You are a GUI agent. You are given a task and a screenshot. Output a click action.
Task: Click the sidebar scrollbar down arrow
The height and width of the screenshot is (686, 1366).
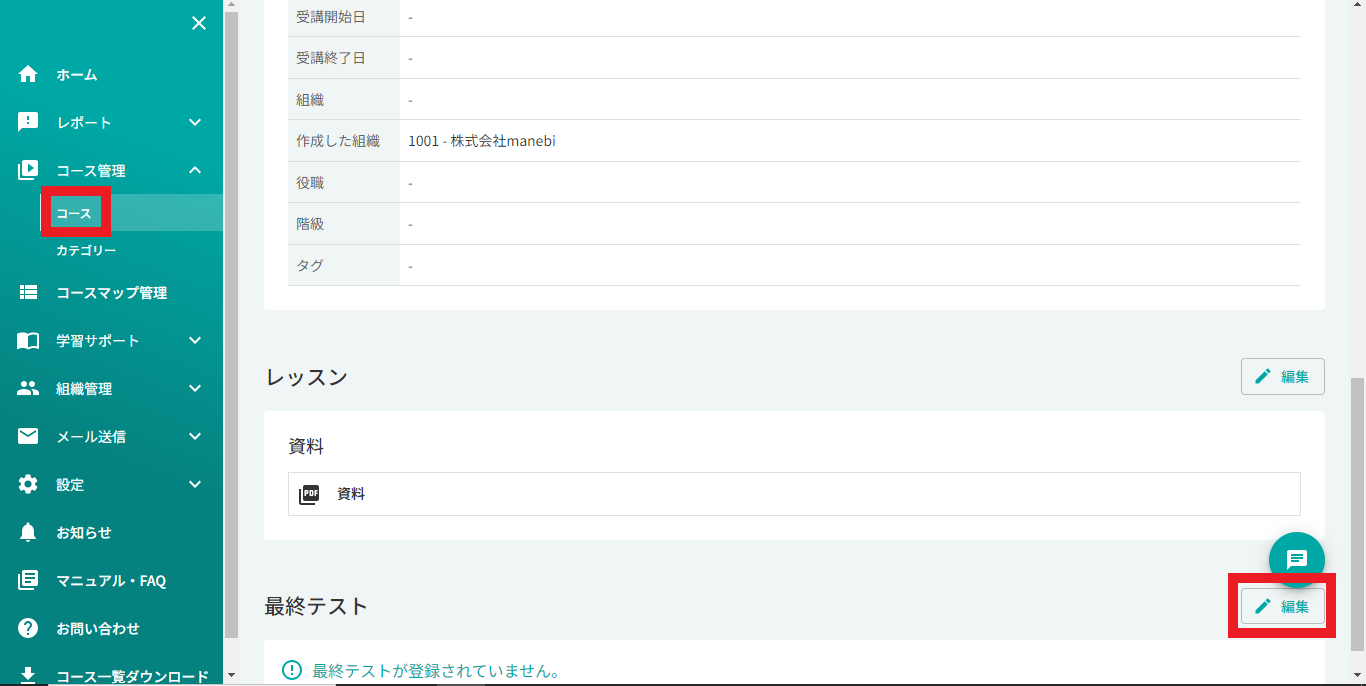231,676
